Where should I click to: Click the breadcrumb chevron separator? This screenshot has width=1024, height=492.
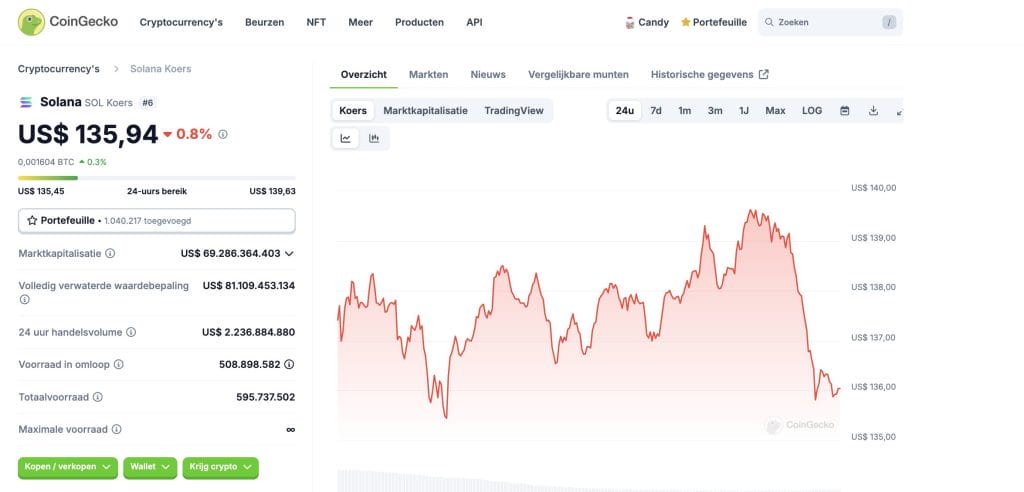116,69
